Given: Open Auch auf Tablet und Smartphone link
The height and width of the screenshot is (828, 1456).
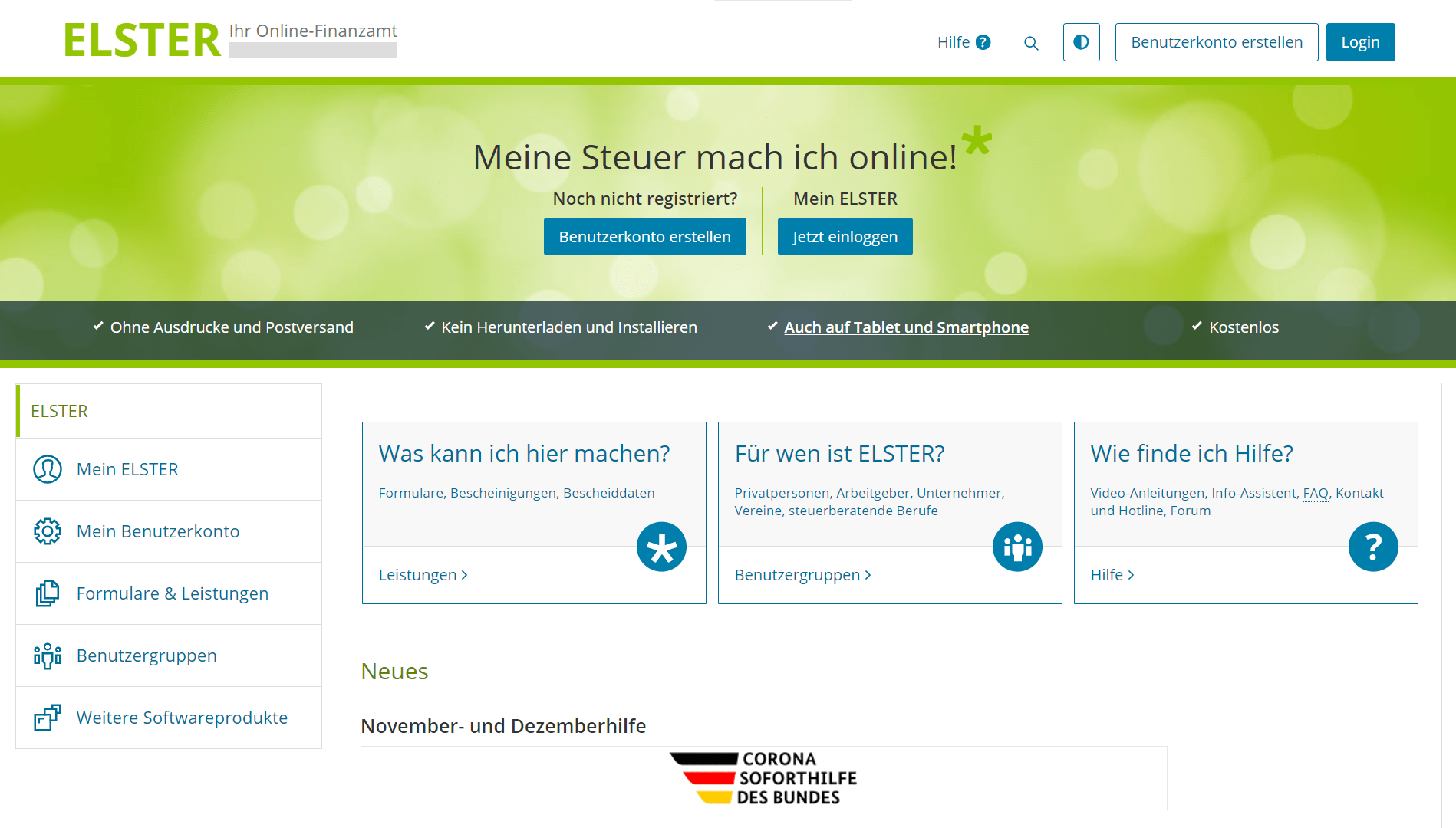Looking at the screenshot, I should [906, 327].
